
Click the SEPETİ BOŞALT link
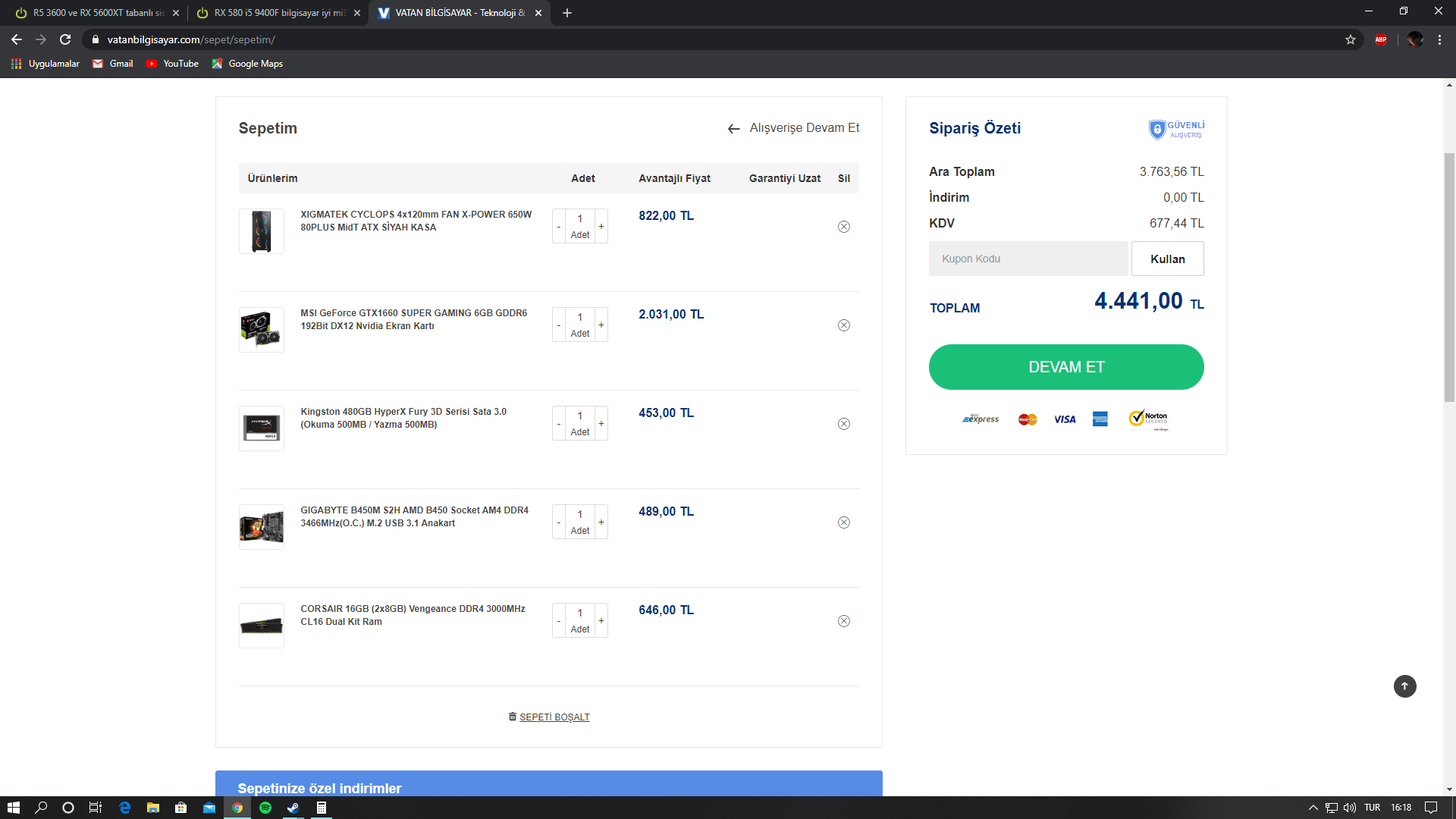(x=554, y=717)
